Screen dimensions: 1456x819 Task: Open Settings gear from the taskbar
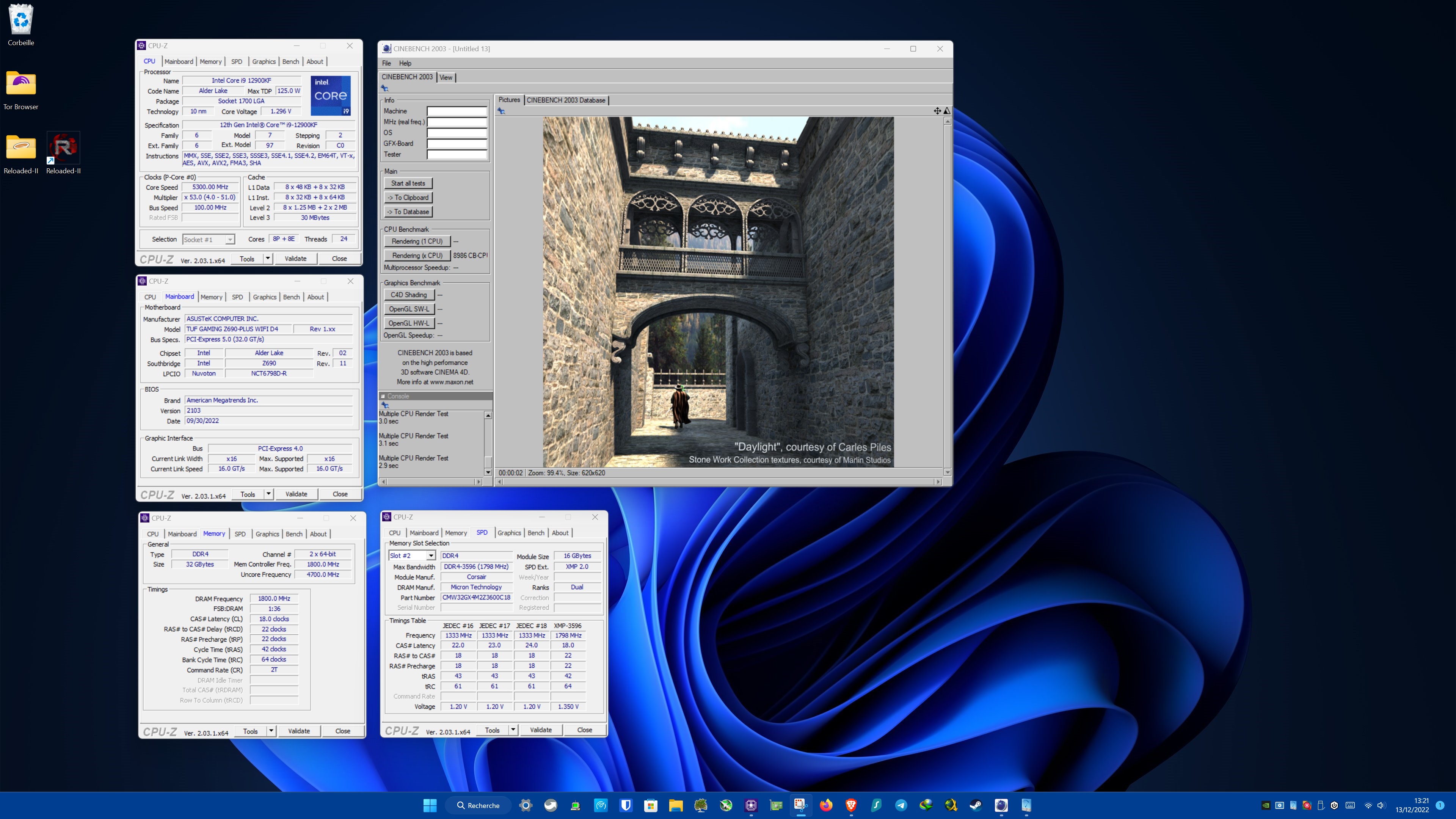pyautogui.click(x=525, y=805)
